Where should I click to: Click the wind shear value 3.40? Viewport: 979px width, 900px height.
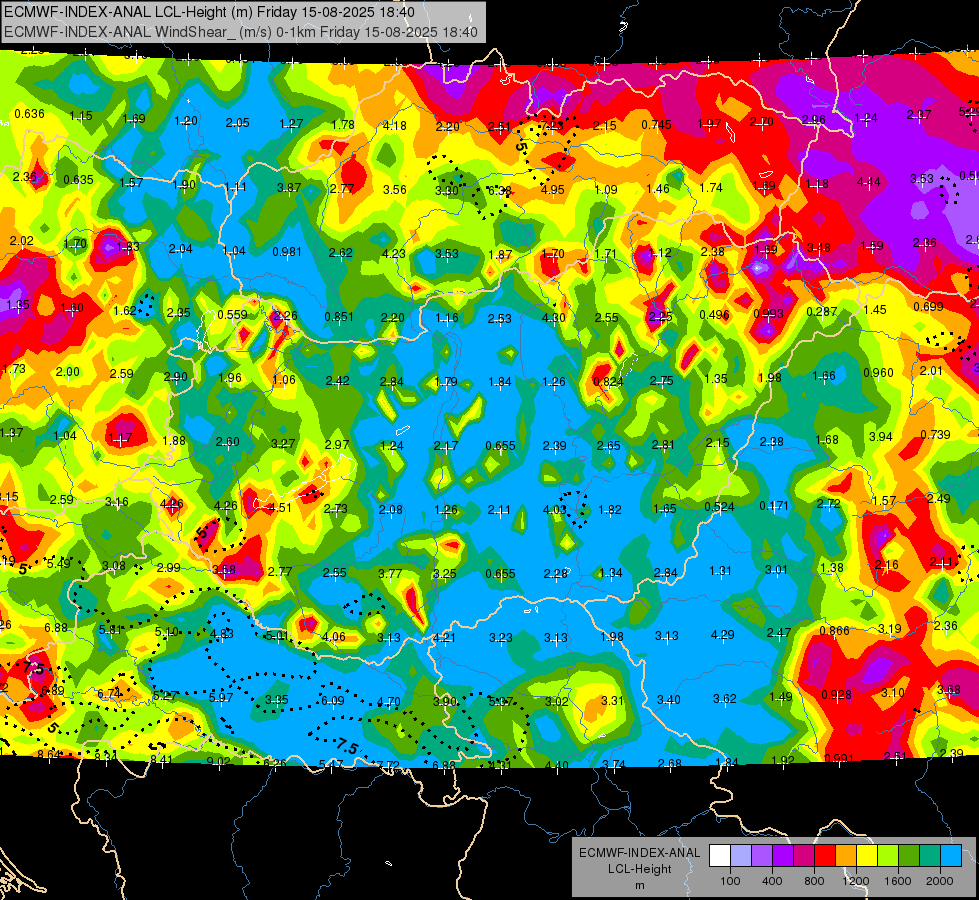click(x=668, y=700)
